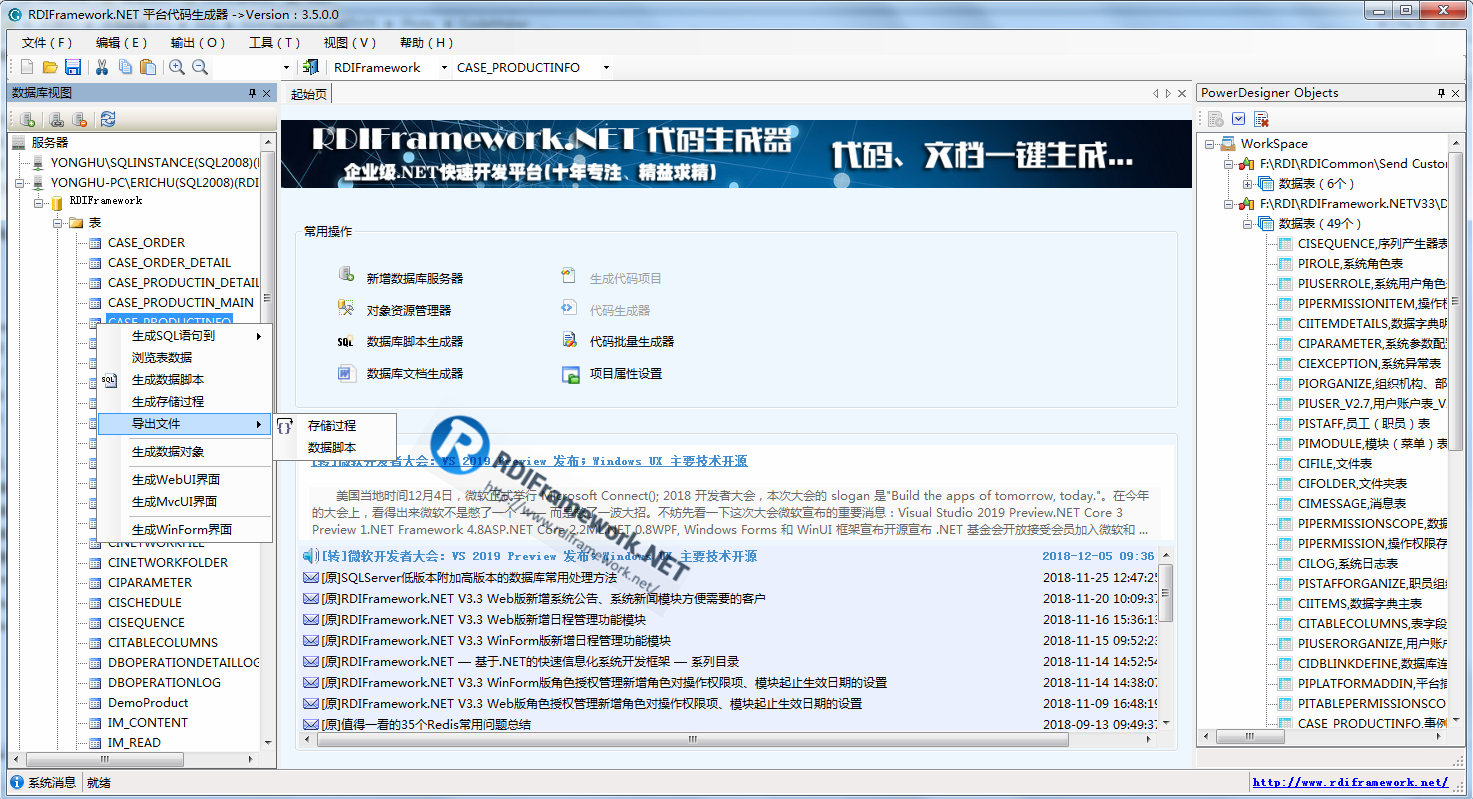
Task: Open the www.rdiframework.net link in status bar
Action: 1350,782
